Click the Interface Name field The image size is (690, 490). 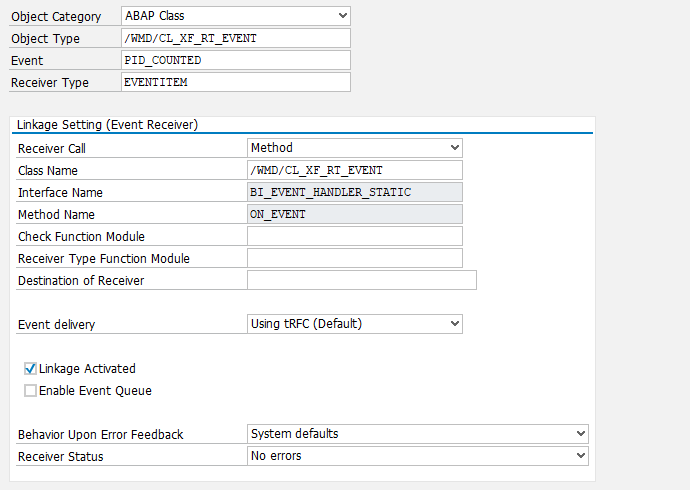click(x=355, y=192)
